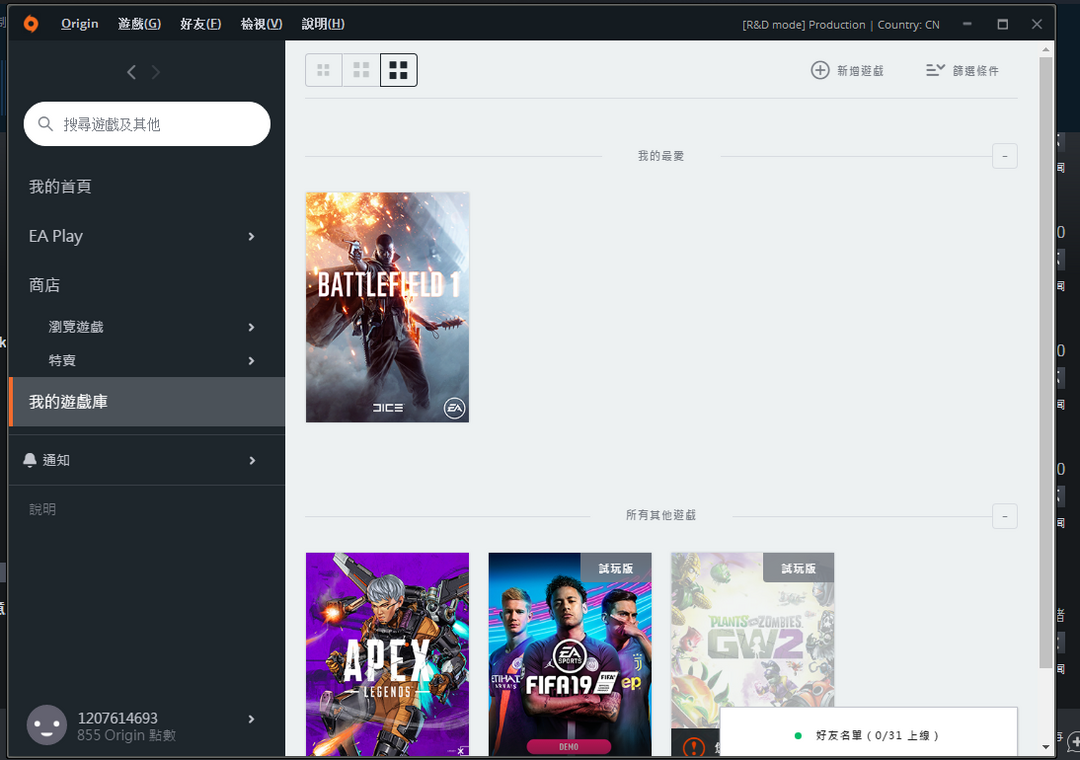Click 新增遊戲 button label
The width and height of the screenshot is (1080, 760).
click(x=860, y=71)
